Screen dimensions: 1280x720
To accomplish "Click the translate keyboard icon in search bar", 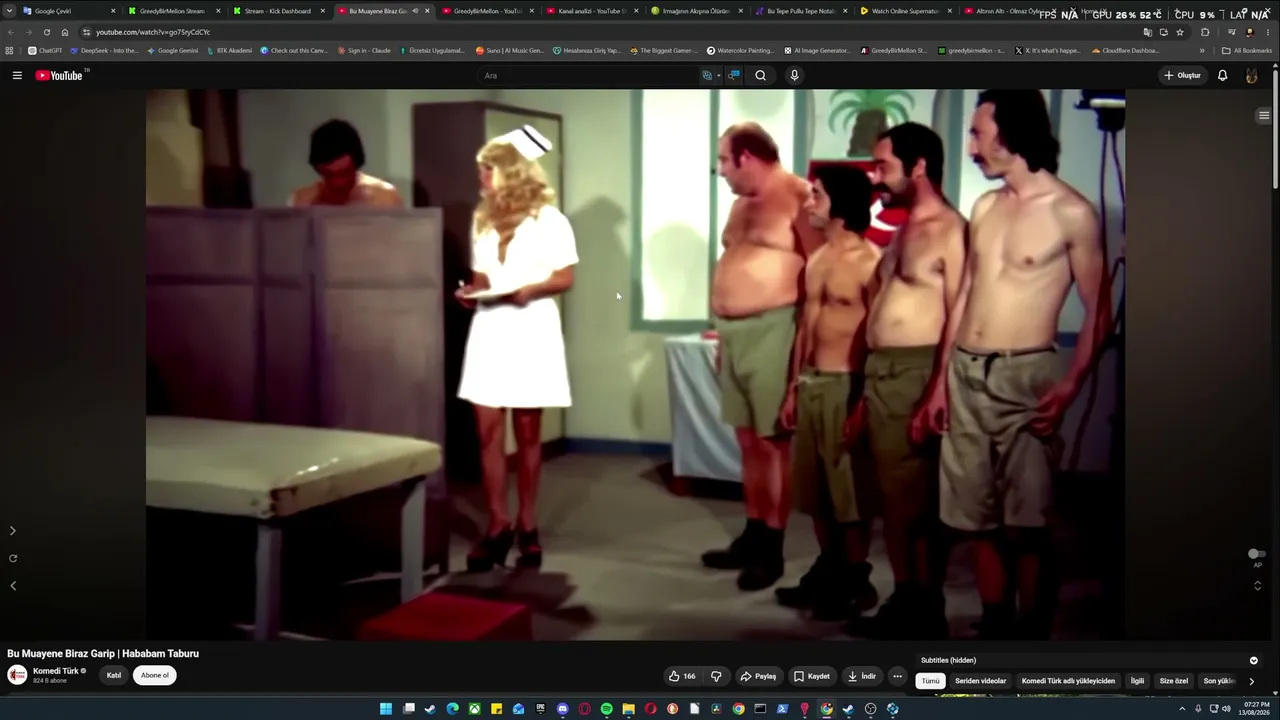I will [707, 75].
